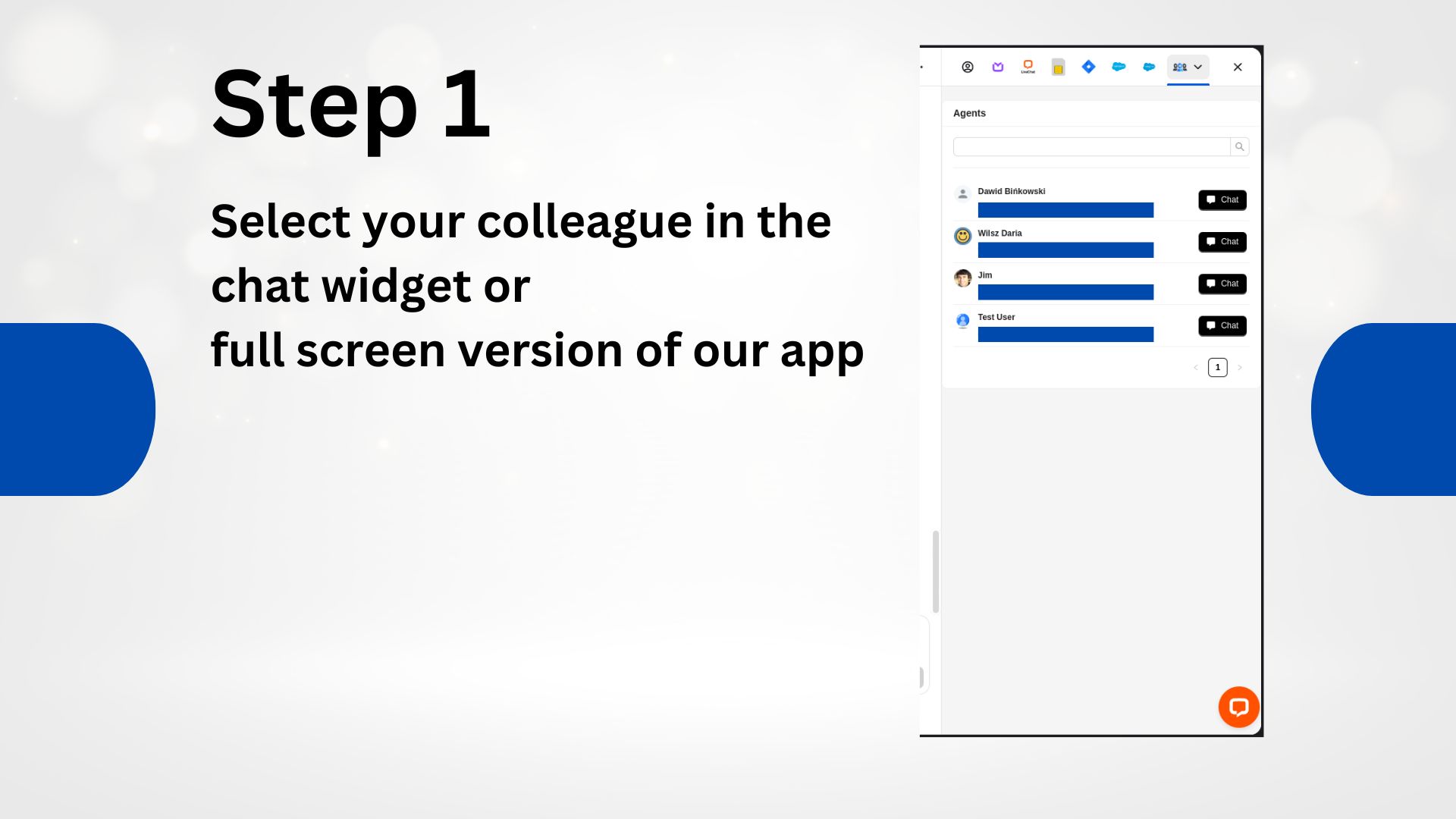
Task: Click Dawid Binkowski status bar
Action: pyautogui.click(x=1065, y=210)
